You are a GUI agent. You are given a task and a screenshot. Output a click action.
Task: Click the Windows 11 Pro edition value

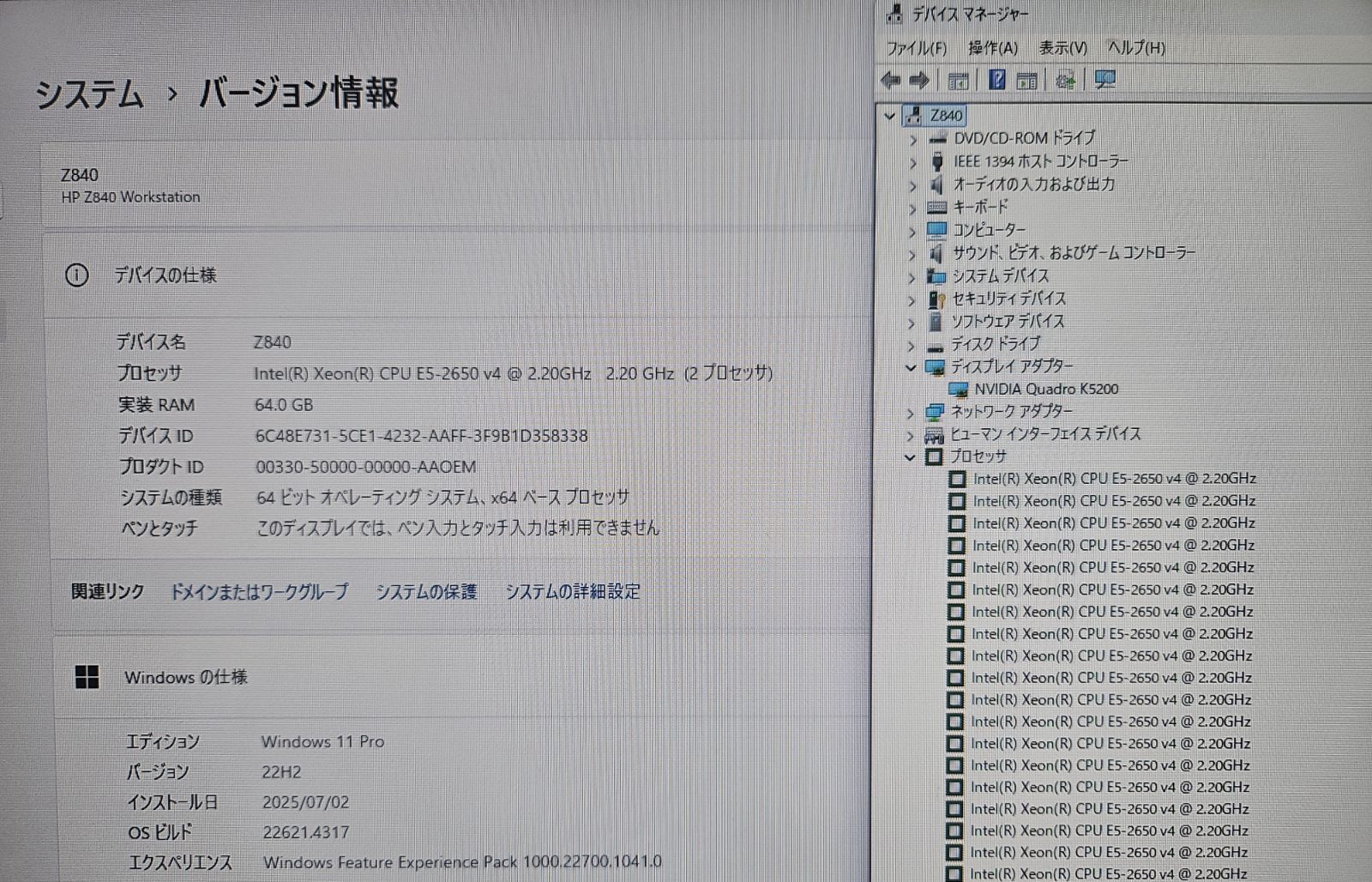click(323, 741)
